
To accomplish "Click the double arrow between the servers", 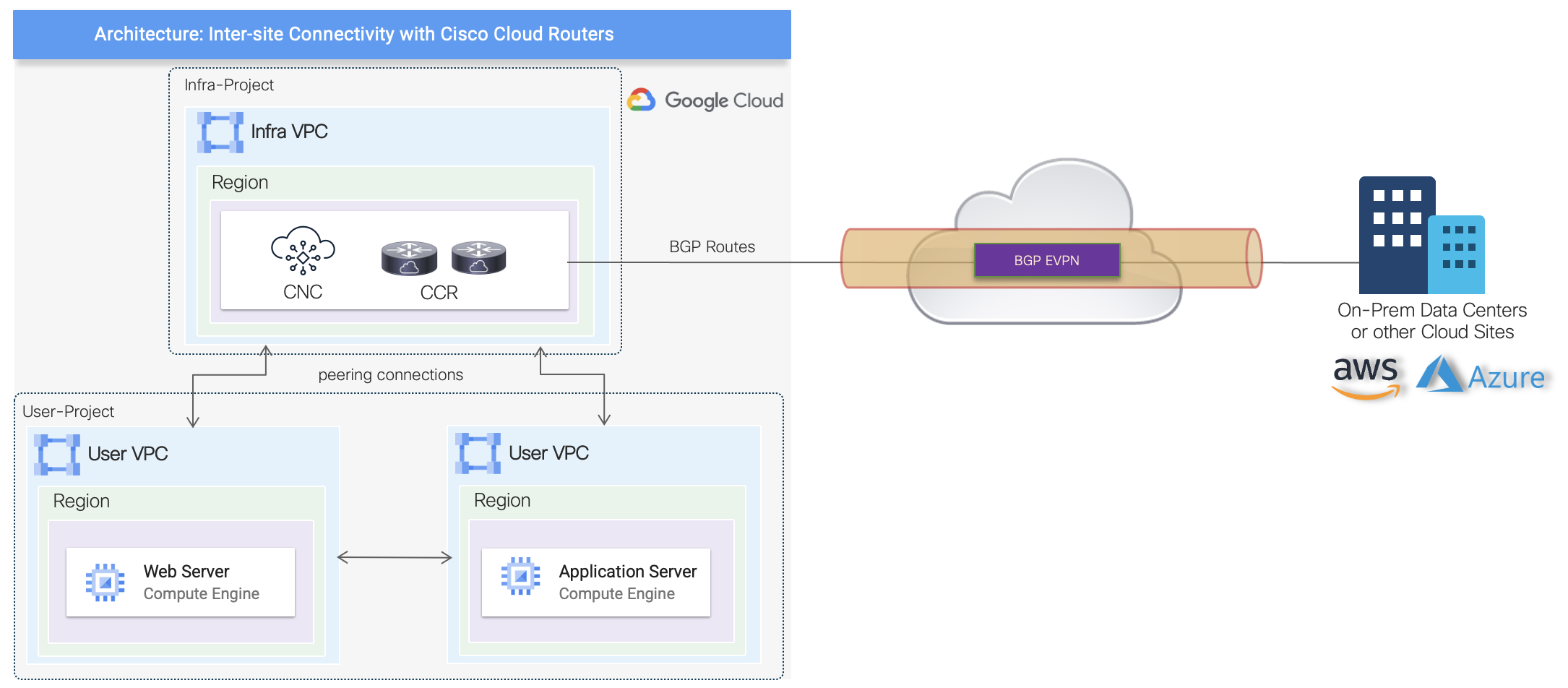I will tap(395, 557).
